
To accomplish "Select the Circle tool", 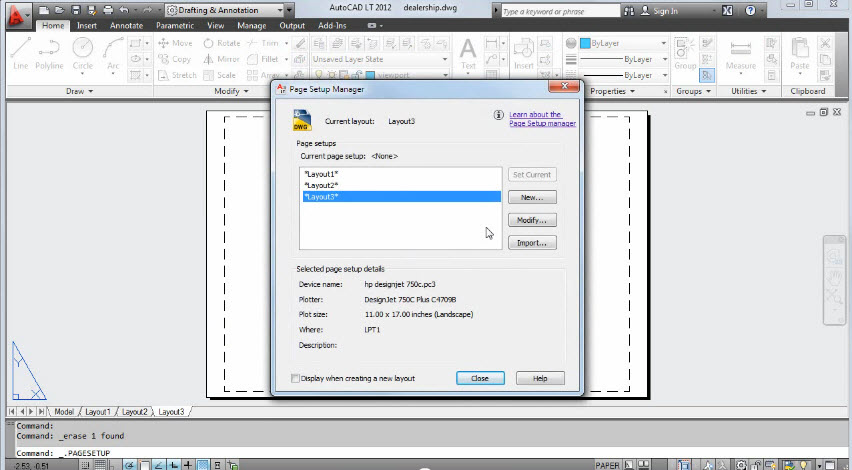I will [x=83, y=53].
